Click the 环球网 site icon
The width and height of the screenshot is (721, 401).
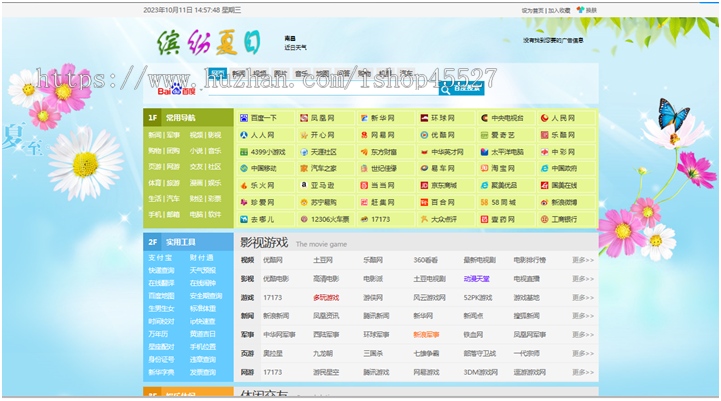click(424, 118)
